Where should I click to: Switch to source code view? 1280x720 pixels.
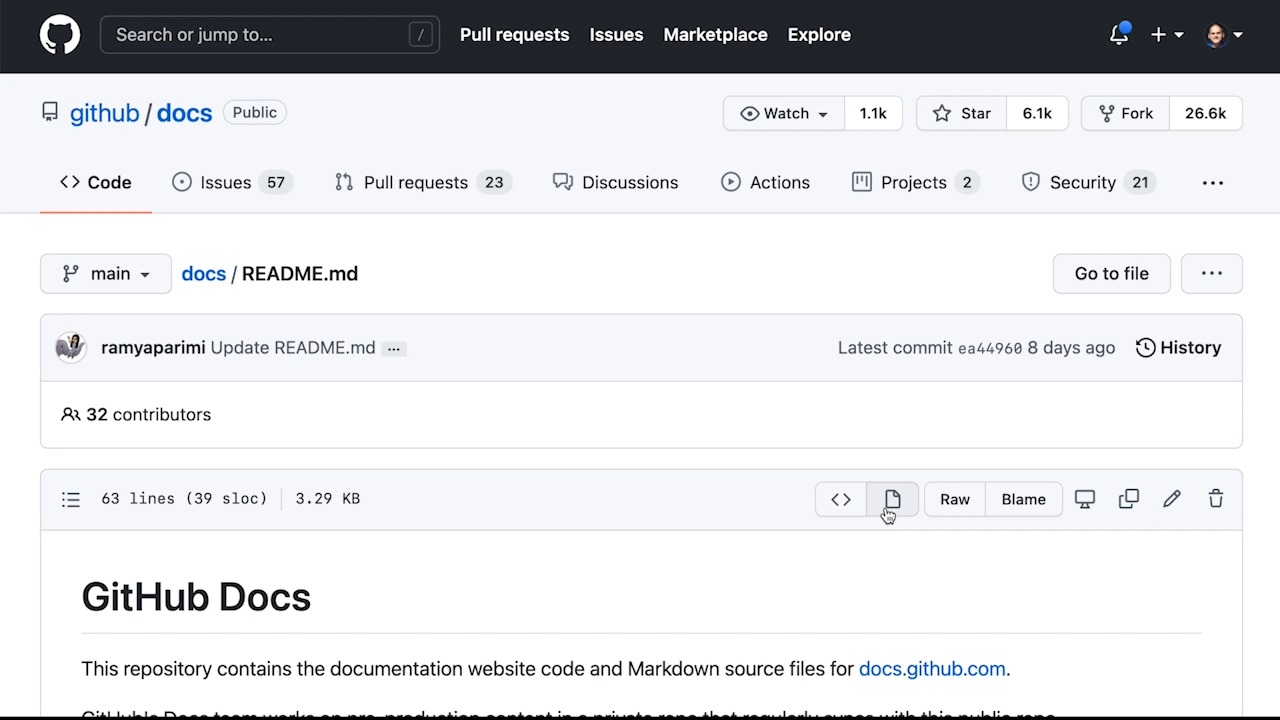(840, 498)
